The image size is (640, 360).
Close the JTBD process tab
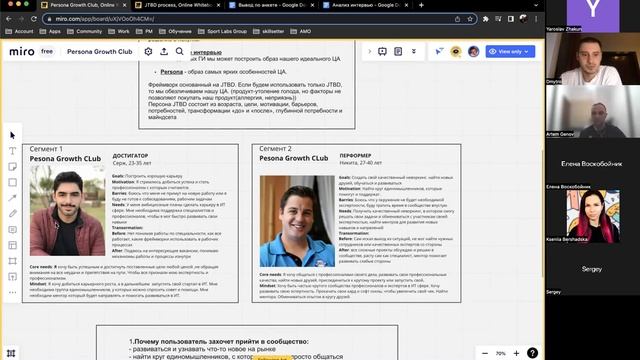(x=218, y=5)
